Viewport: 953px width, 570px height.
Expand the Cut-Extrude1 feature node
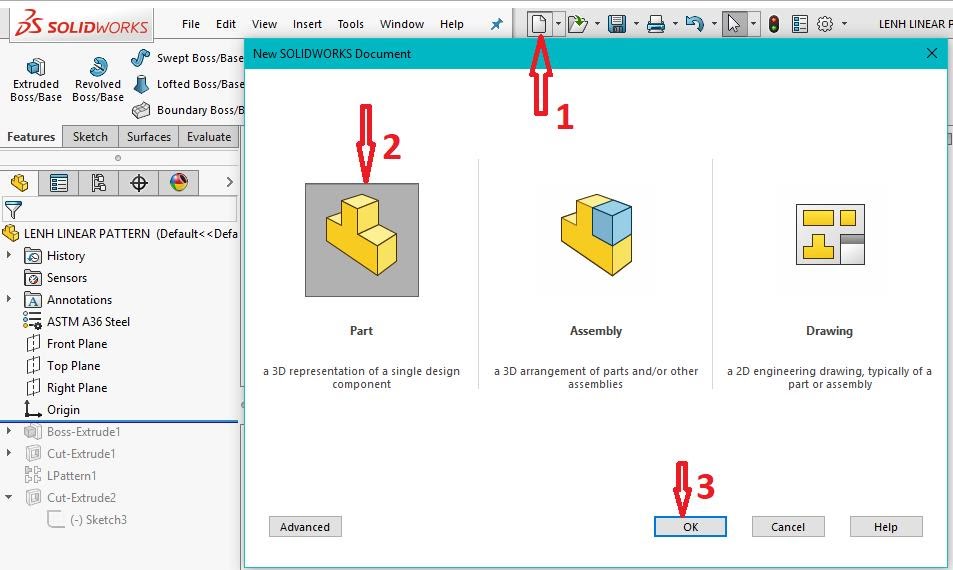click(9, 453)
